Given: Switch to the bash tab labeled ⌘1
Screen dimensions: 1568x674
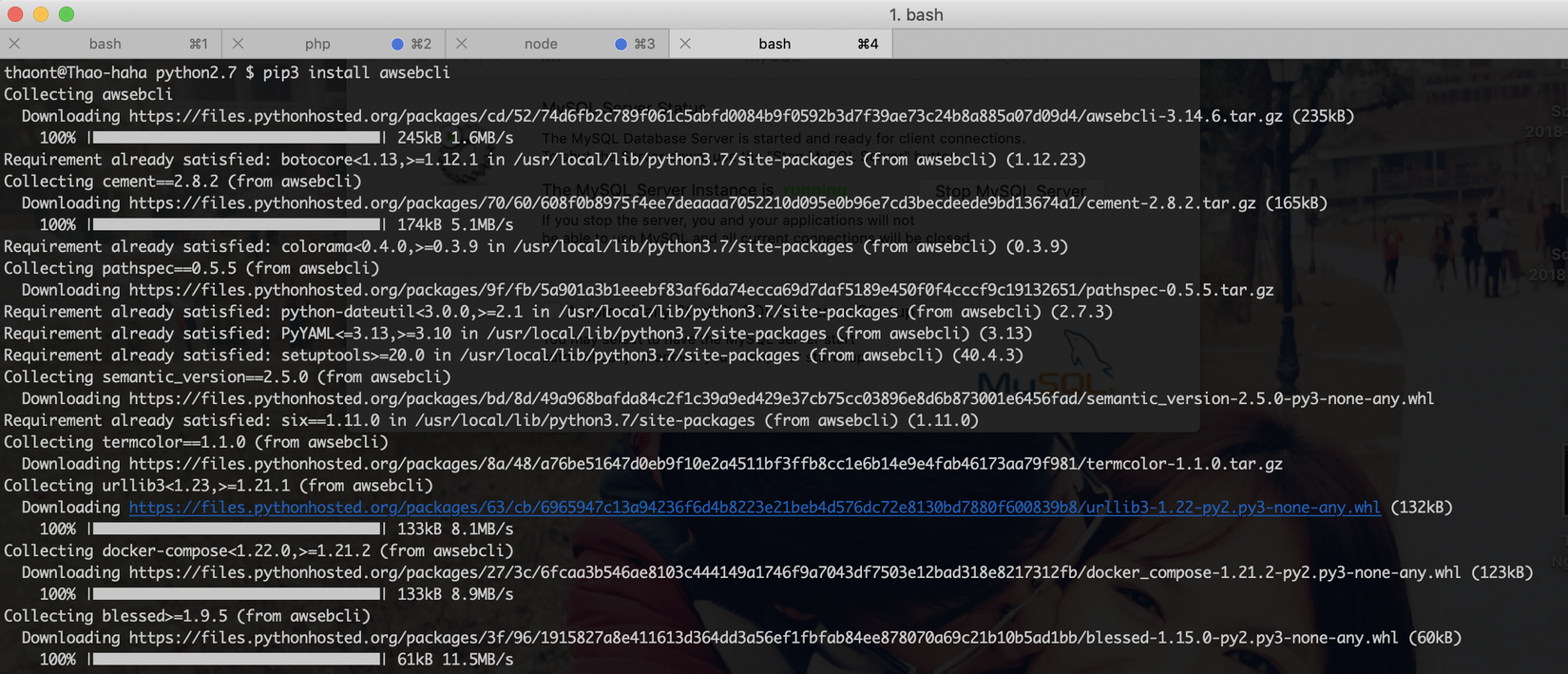Looking at the screenshot, I should 105,44.
